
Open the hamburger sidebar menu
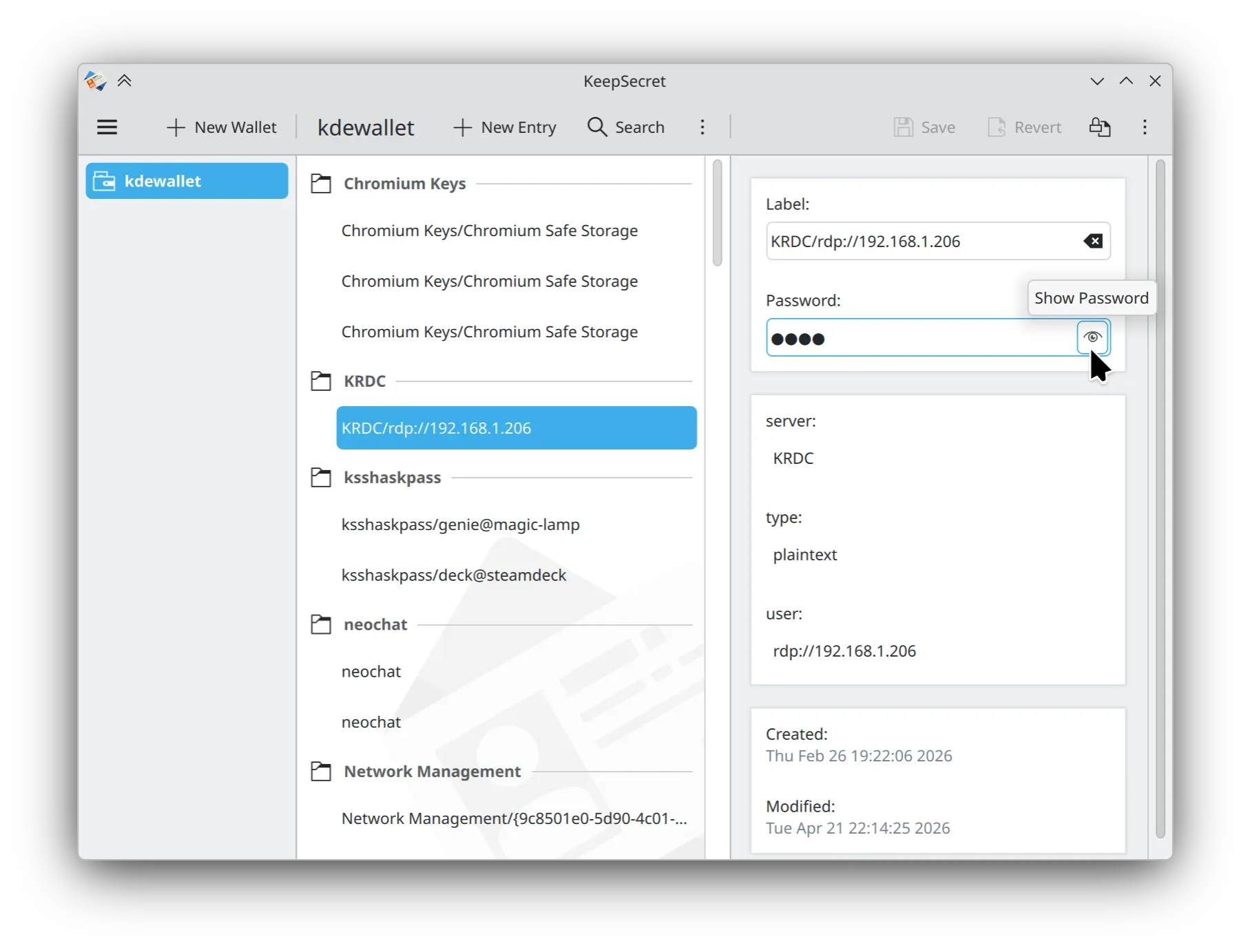pyautogui.click(x=107, y=127)
